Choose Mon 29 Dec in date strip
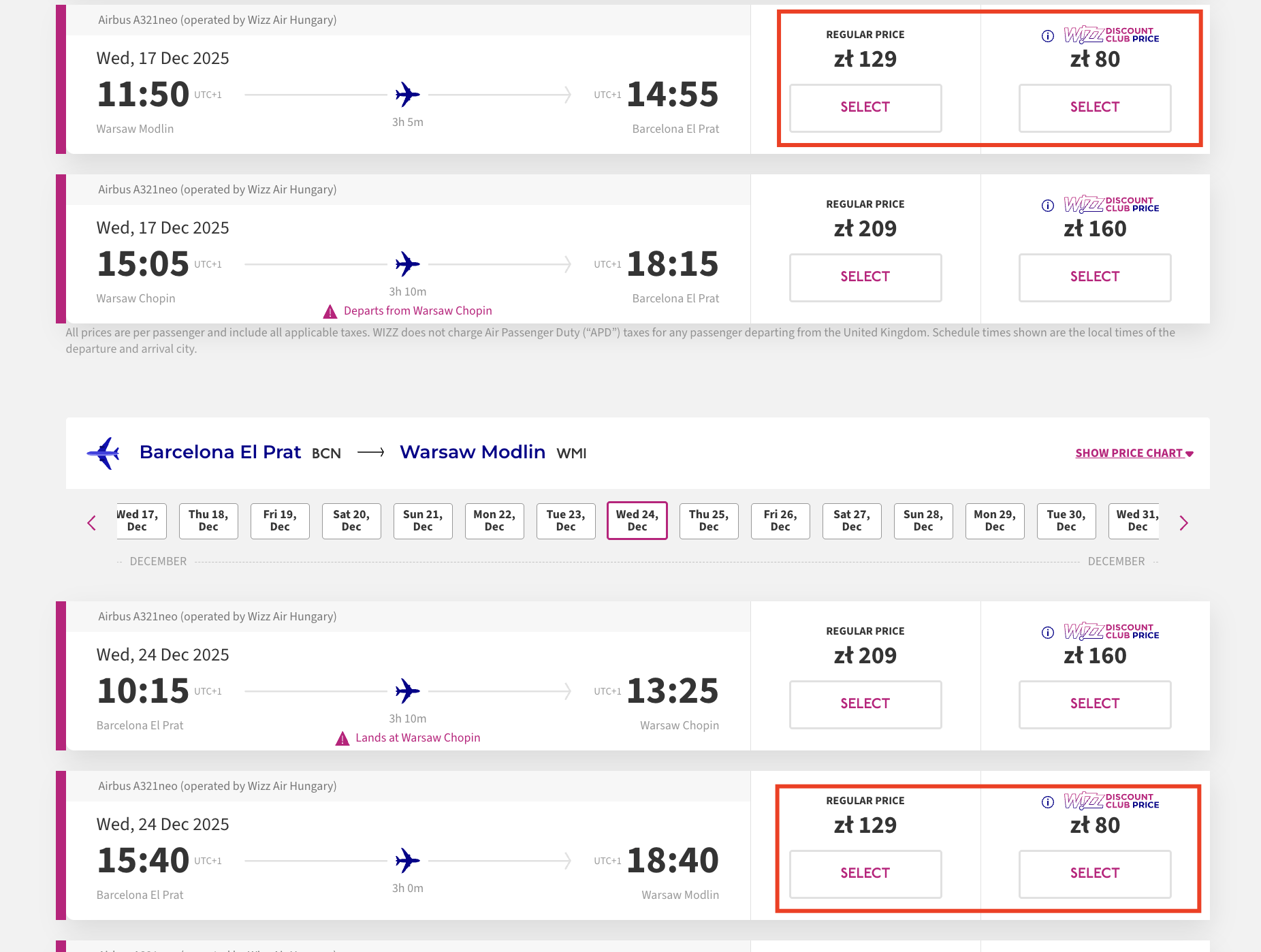This screenshot has height=952, width=1261. (x=995, y=521)
